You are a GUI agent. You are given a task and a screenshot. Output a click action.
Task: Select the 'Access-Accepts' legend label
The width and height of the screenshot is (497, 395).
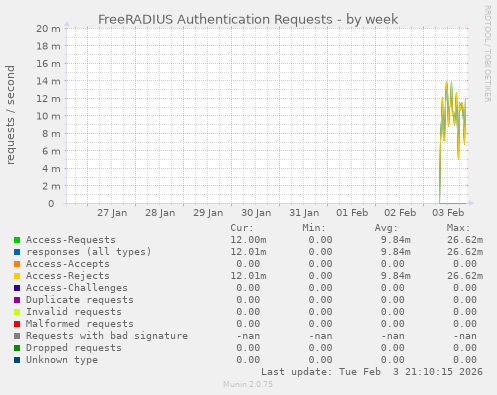pyautogui.click(x=68, y=264)
